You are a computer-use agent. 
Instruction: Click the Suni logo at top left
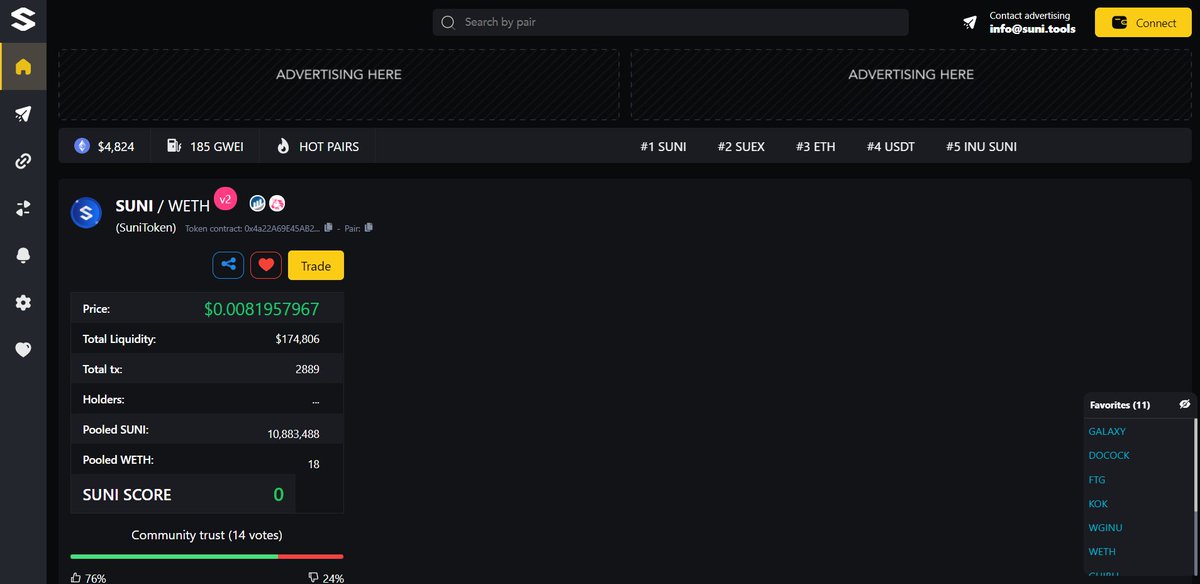(23, 19)
